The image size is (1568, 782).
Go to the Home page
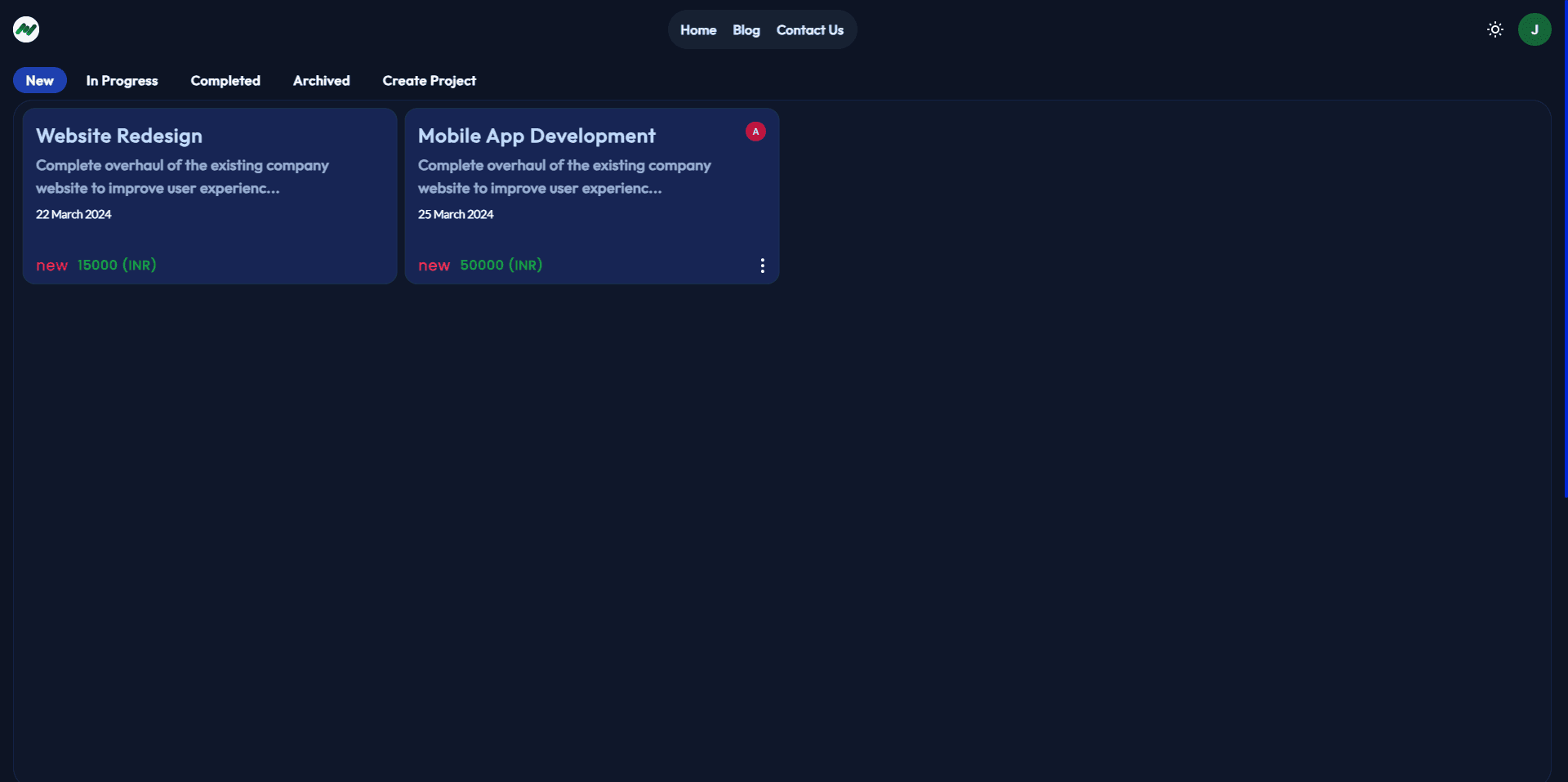(x=697, y=30)
